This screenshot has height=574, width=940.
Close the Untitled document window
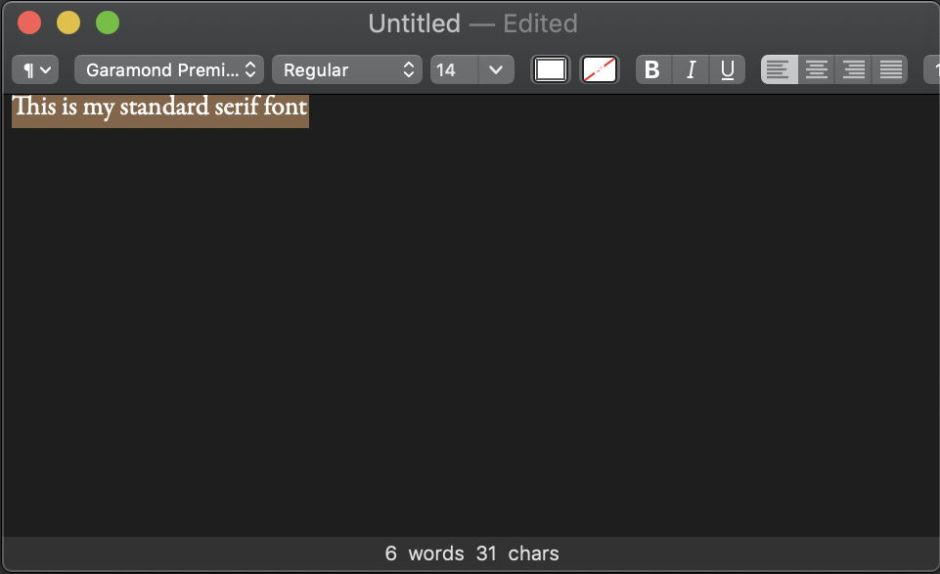click(30, 22)
